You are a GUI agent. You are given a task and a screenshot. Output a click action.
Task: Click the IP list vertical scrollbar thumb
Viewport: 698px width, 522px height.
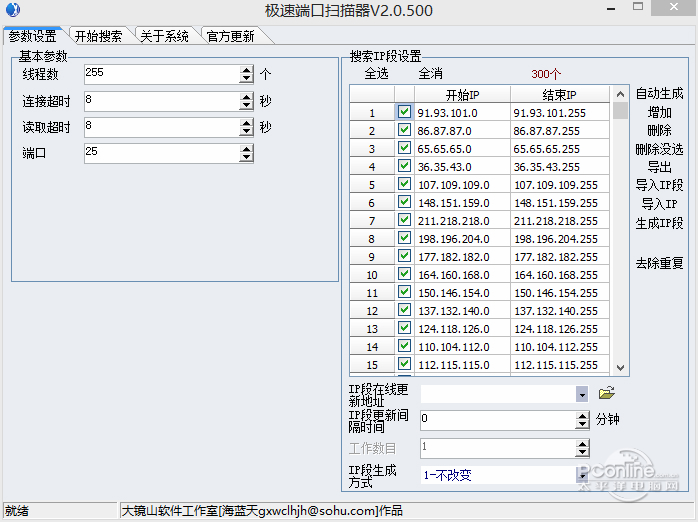point(620,111)
